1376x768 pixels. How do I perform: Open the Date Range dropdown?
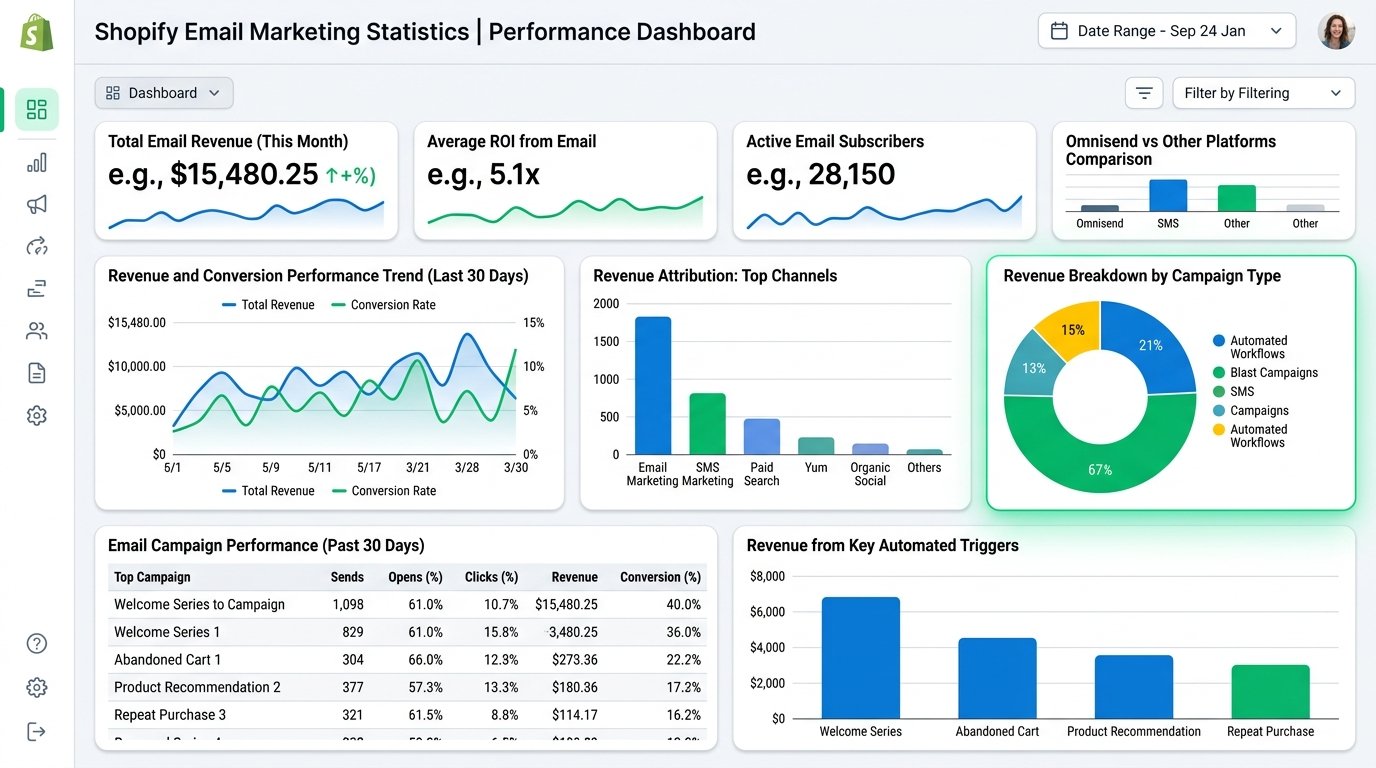[1167, 31]
